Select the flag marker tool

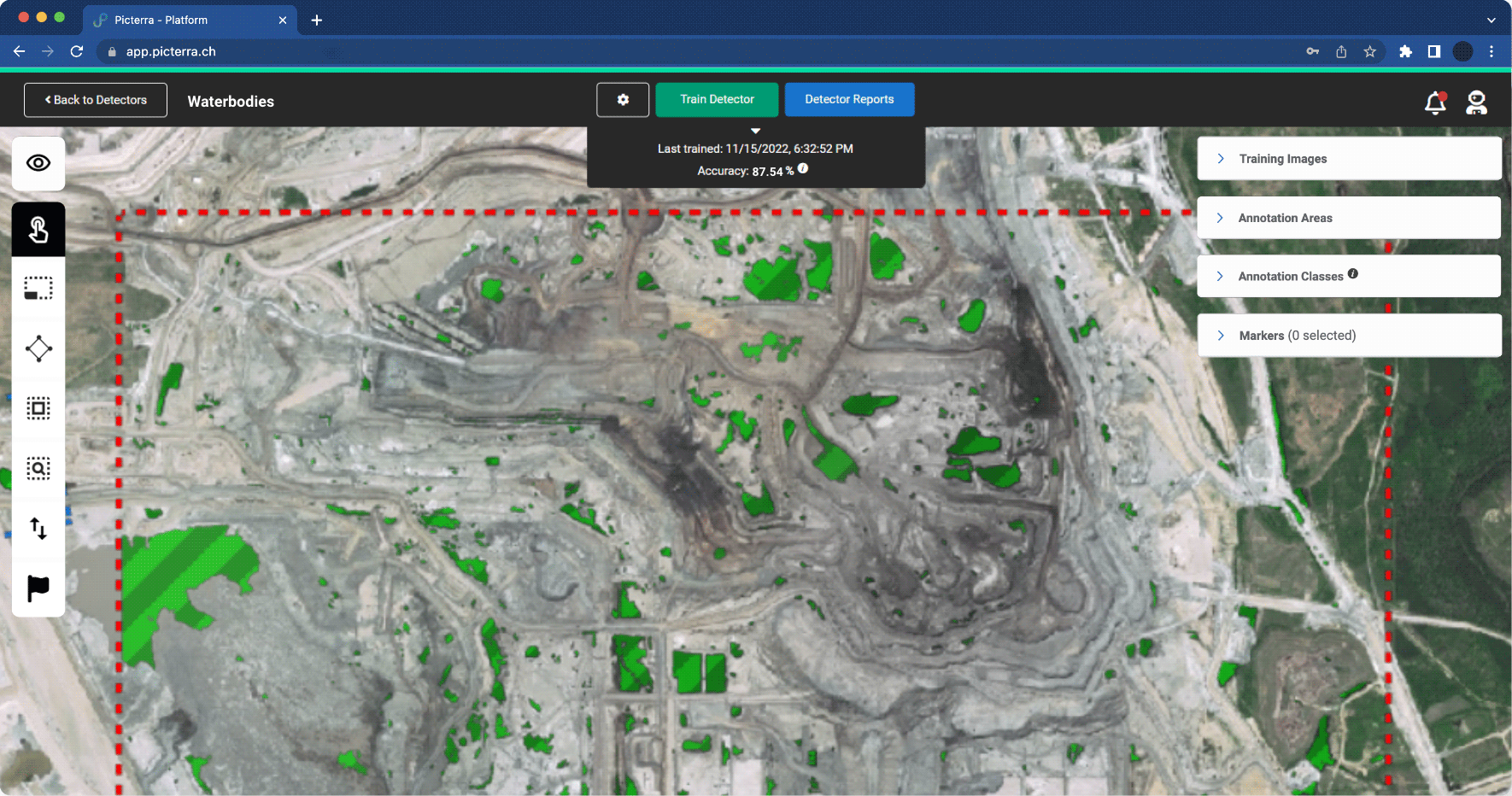pyautogui.click(x=38, y=588)
